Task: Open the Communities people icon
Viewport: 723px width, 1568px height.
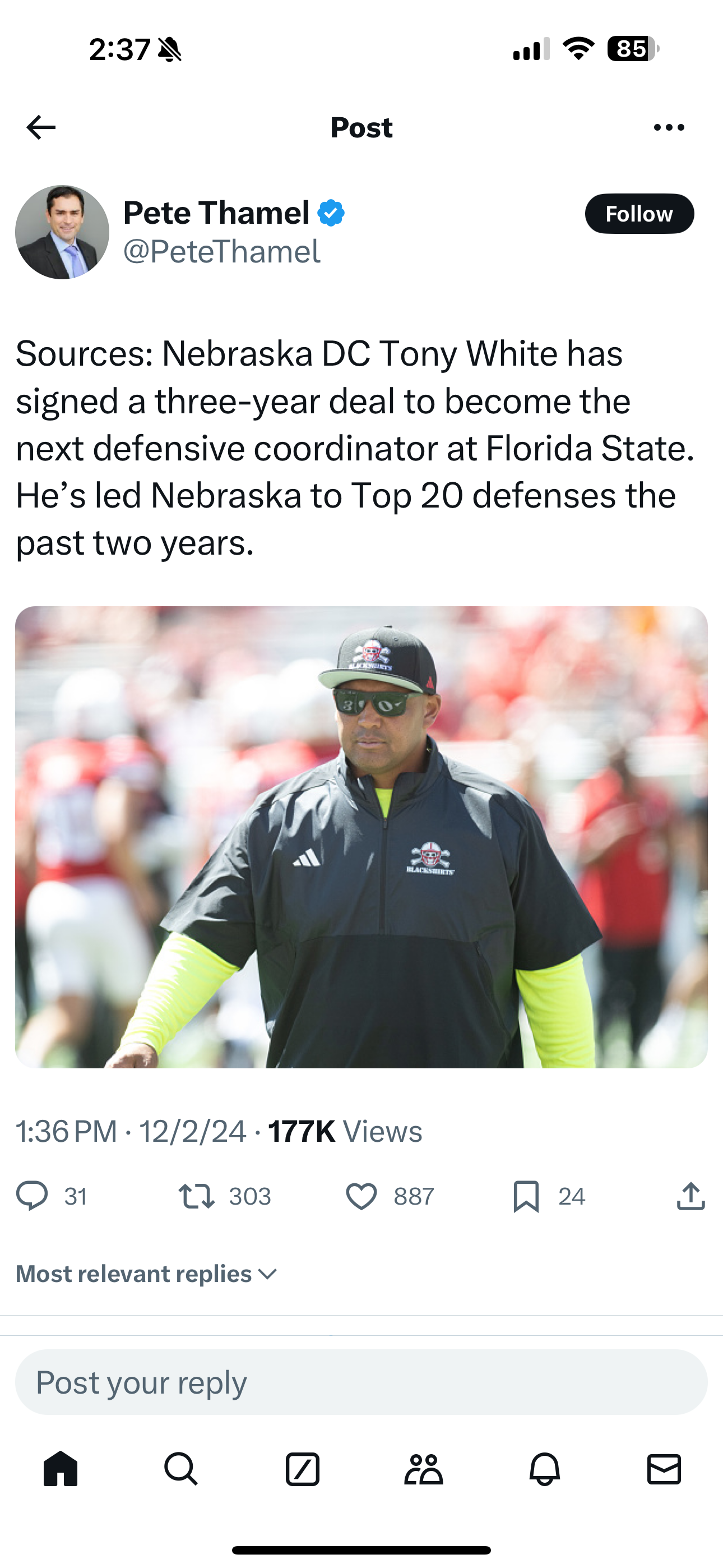Action: click(x=423, y=1469)
